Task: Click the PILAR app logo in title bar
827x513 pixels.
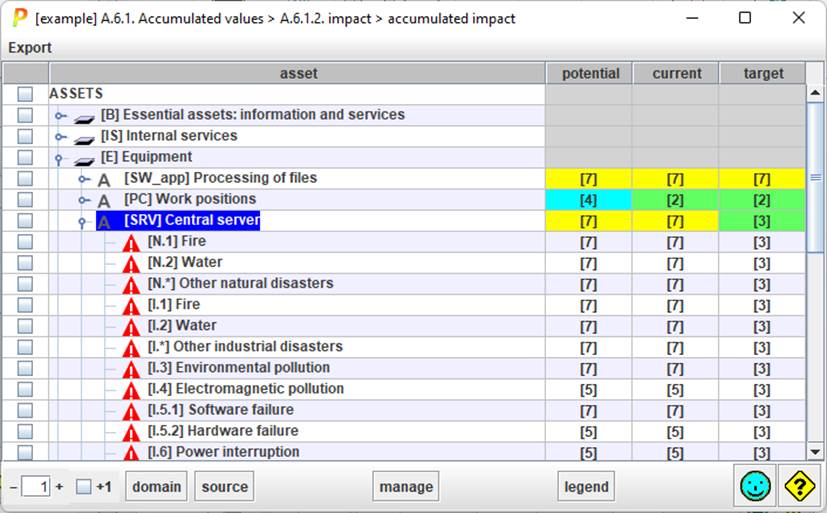Action: point(19,18)
